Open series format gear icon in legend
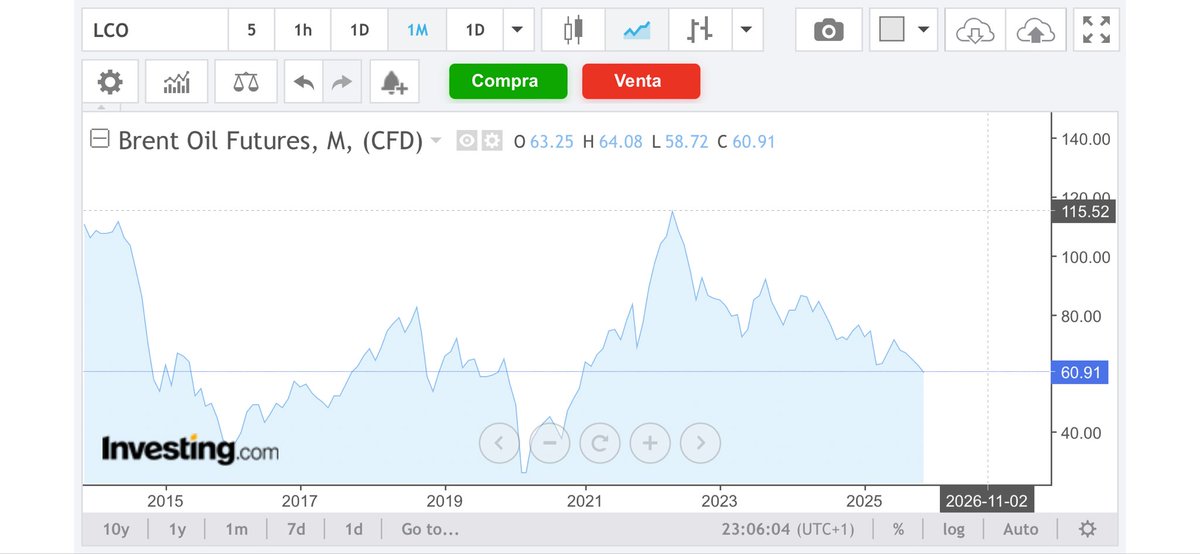 [491, 141]
